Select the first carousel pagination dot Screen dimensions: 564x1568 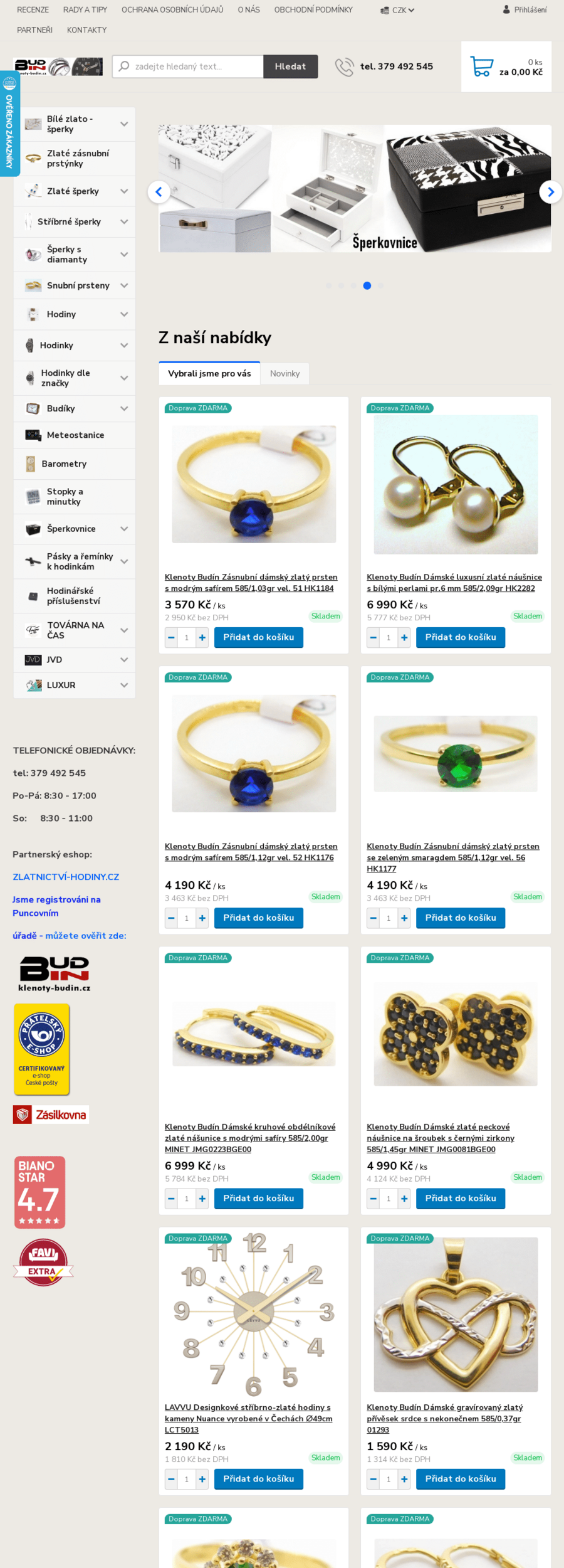click(x=328, y=285)
